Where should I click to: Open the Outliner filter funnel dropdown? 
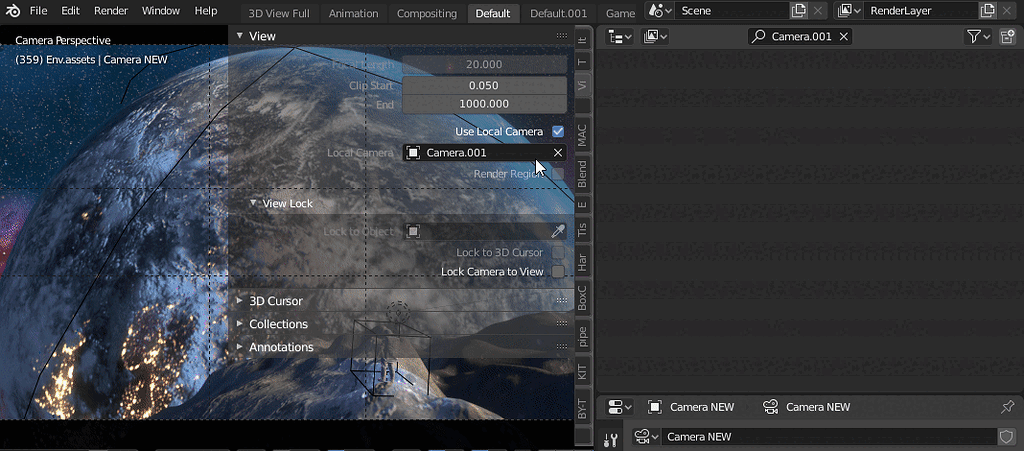pos(978,37)
